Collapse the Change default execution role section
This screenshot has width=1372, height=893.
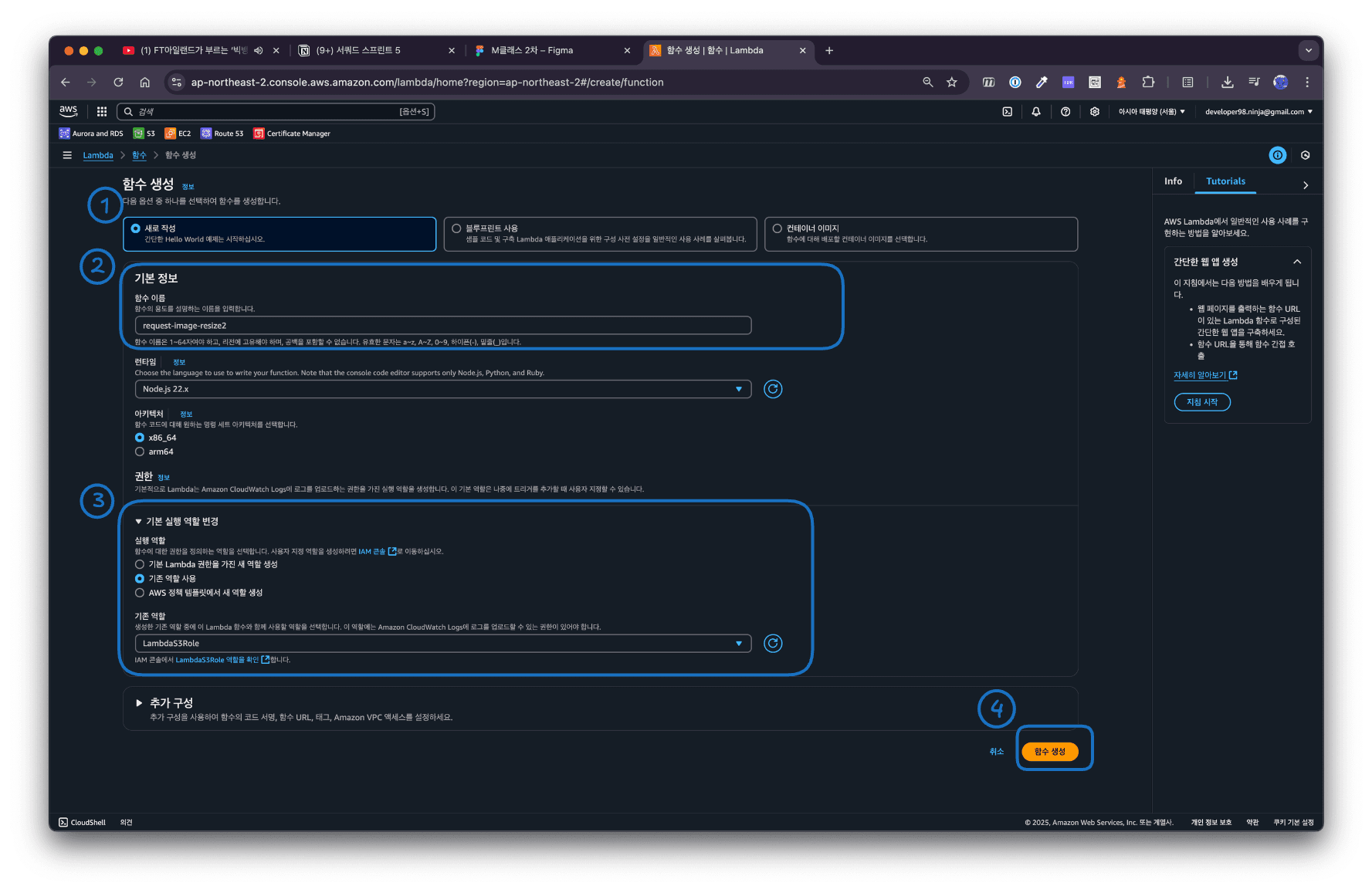pos(177,522)
